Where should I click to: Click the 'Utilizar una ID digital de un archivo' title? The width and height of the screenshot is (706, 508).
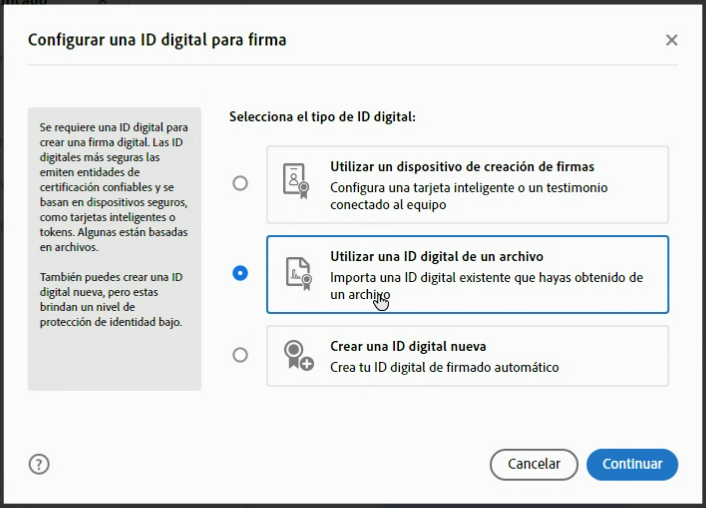[436, 257]
